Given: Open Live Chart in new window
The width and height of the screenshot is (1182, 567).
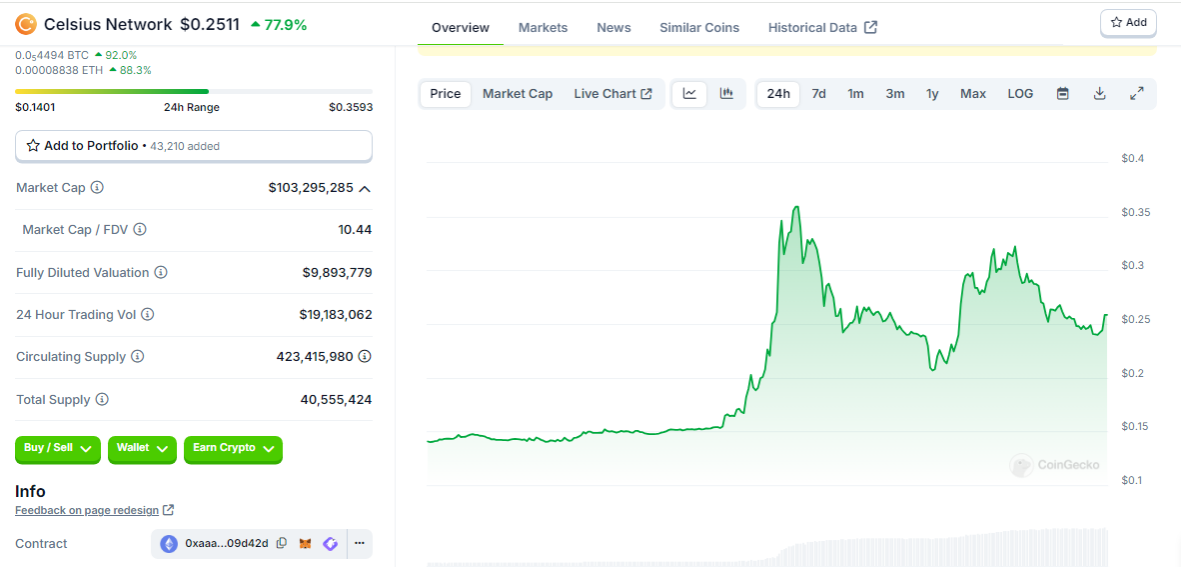Looking at the screenshot, I should pos(613,93).
